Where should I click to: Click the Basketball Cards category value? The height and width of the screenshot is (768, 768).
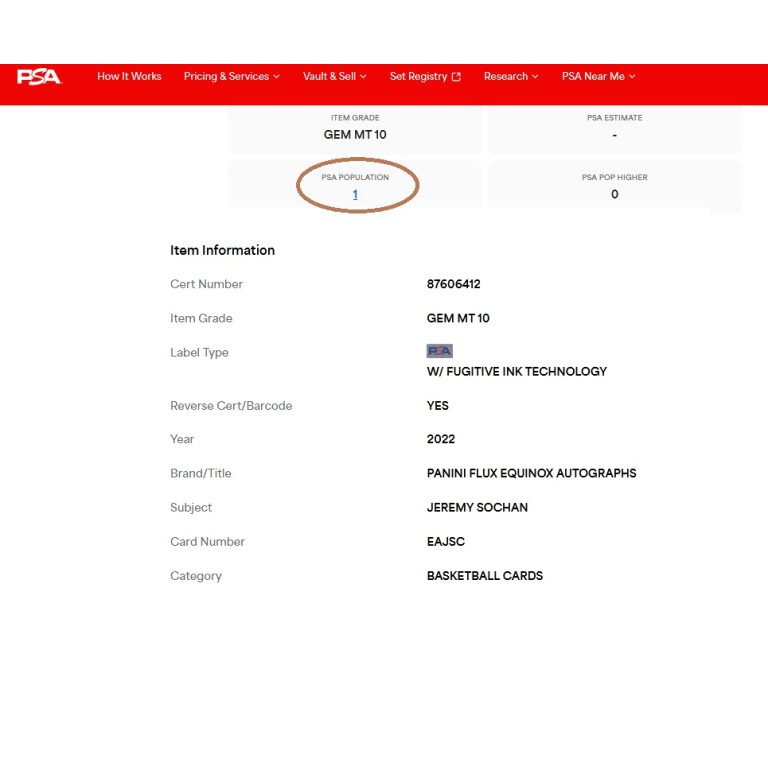click(x=484, y=575)
